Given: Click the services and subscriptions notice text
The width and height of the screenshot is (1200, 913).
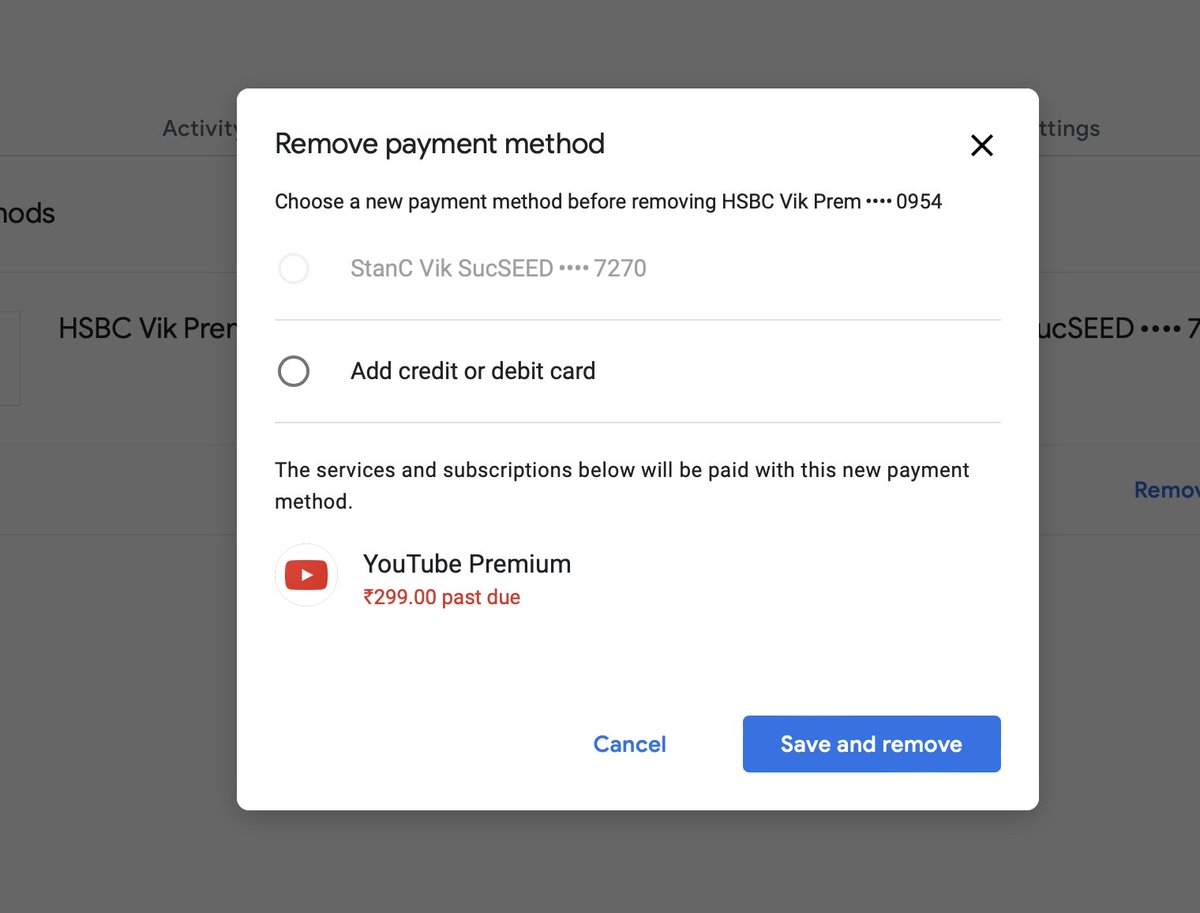Looking at the screenshot, I should tap(622, 485).
